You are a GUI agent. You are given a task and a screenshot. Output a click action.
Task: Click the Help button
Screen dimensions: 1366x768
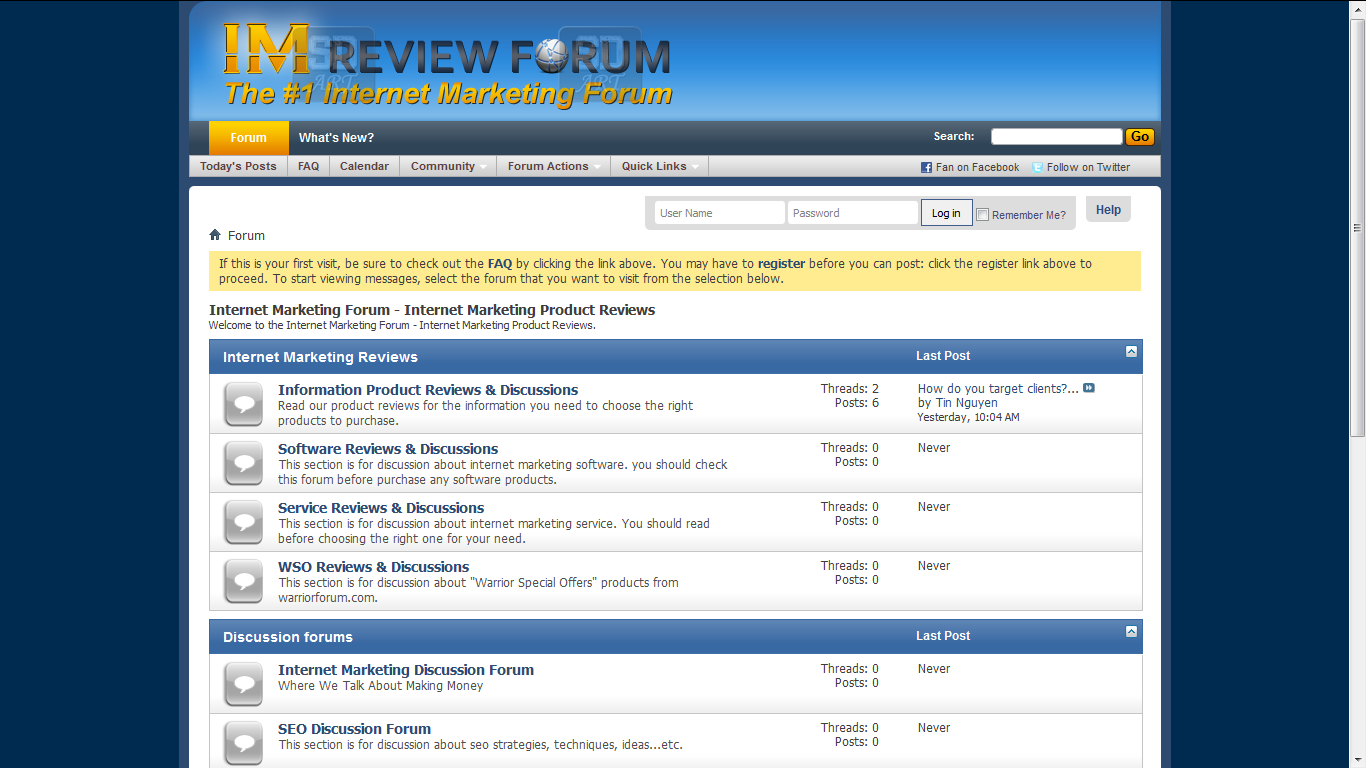1108,210
